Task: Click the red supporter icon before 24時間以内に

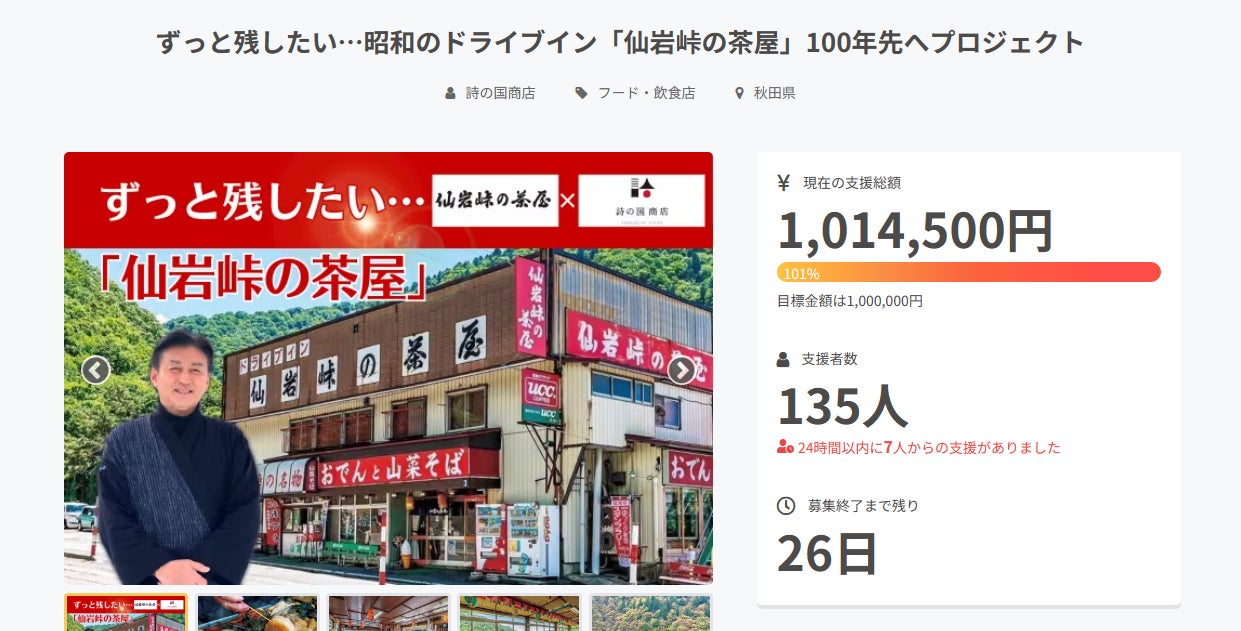Action: click(785, 447)
